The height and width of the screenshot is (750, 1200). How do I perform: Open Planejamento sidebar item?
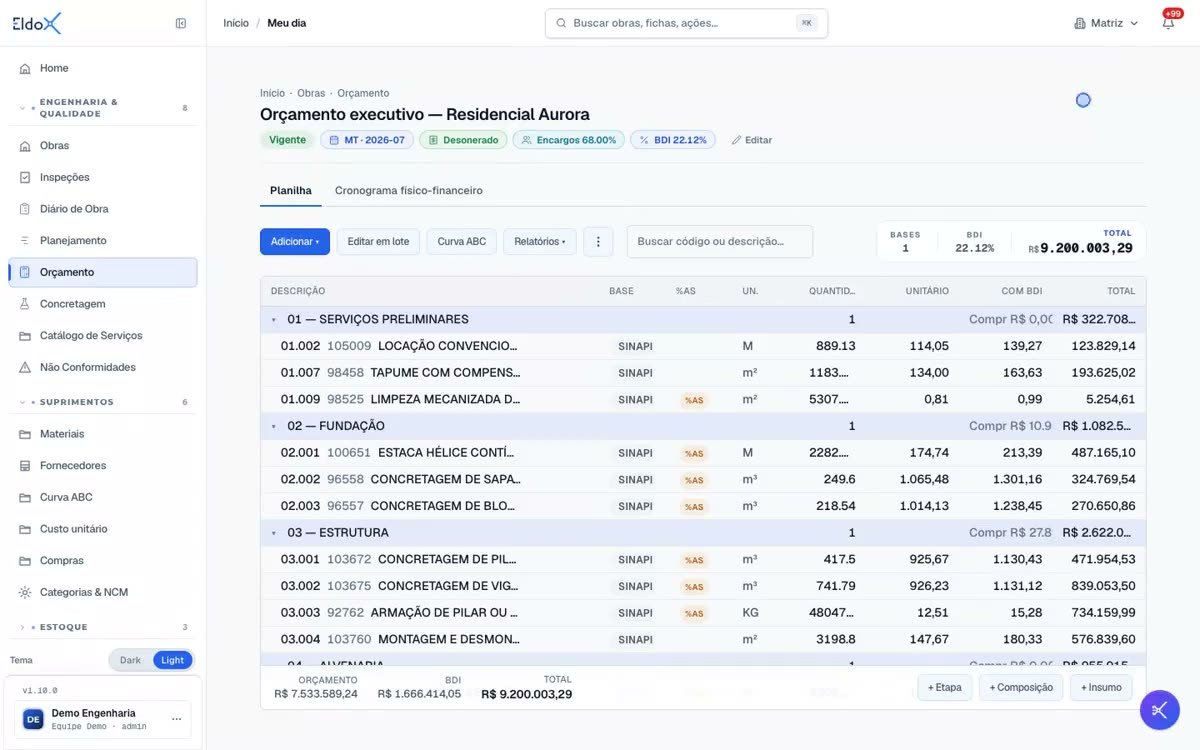[x=103, y=241]
